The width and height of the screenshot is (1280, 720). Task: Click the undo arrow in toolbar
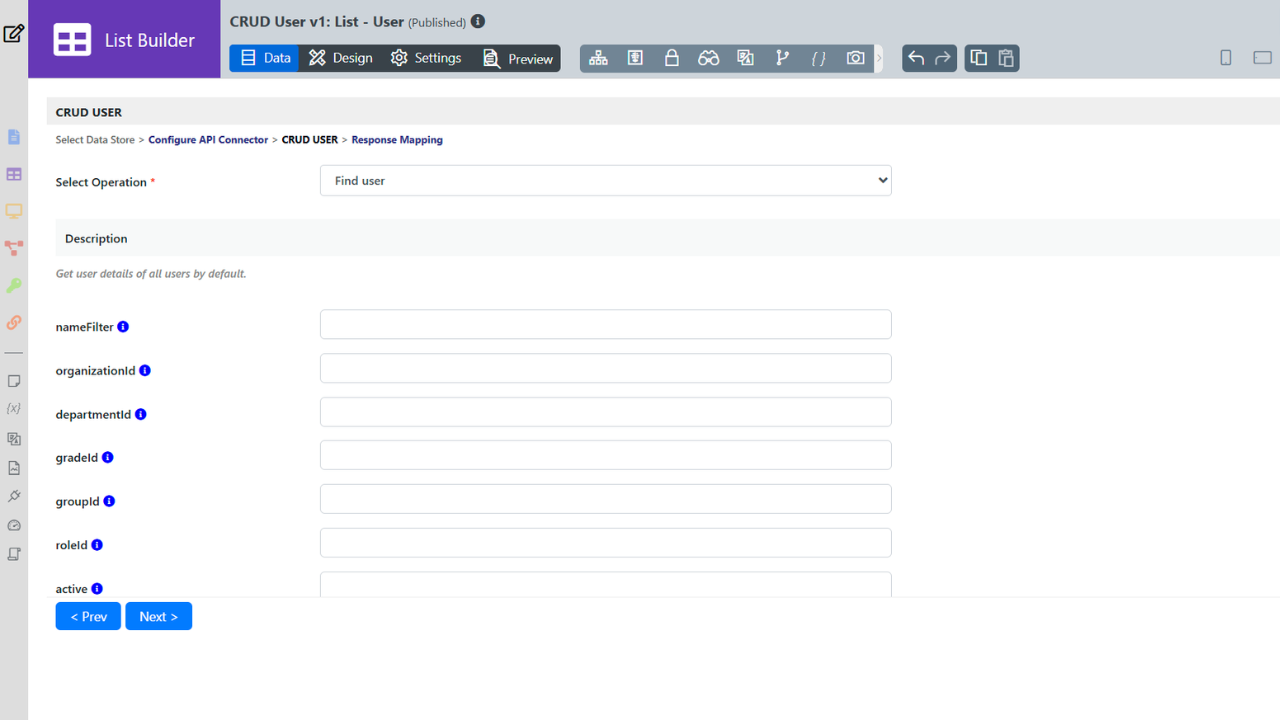916,58
